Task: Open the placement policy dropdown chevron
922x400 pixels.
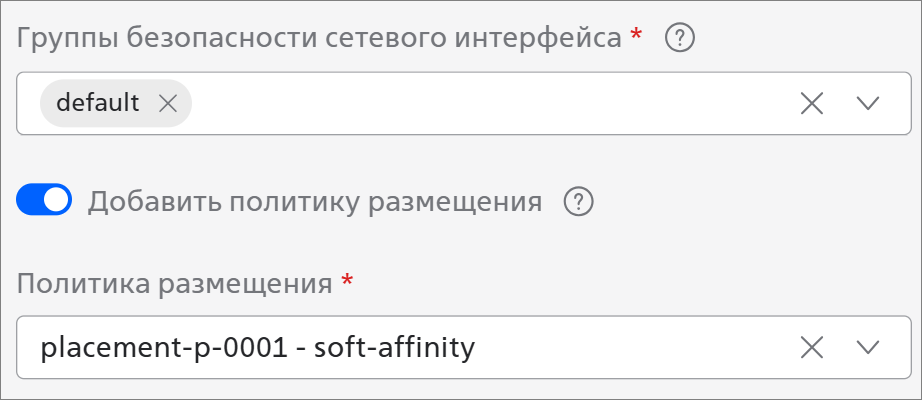Action: pos(867,347)
